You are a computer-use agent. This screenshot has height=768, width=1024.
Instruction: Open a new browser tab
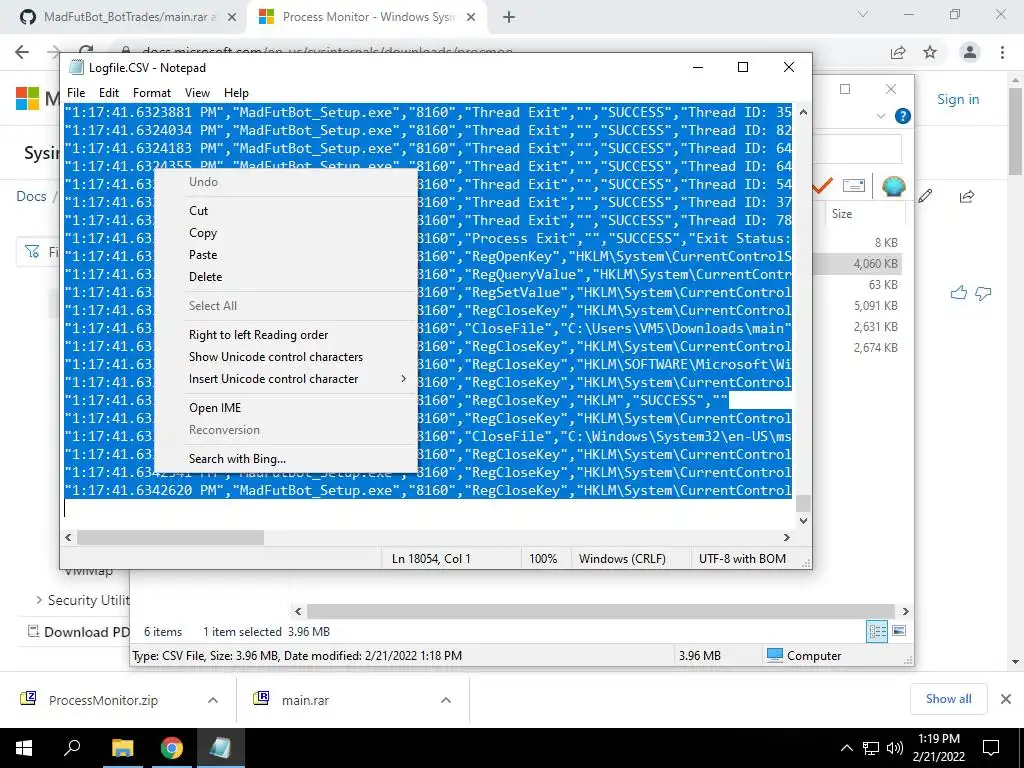[509, 18]
